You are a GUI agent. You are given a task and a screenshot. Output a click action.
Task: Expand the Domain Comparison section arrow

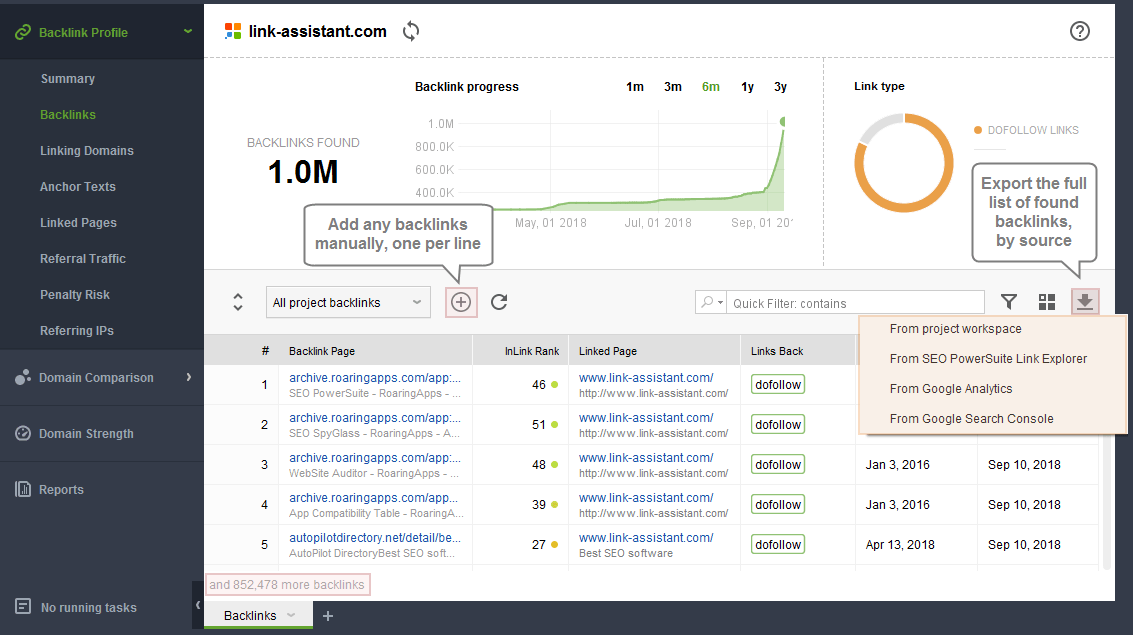(189, 377)
